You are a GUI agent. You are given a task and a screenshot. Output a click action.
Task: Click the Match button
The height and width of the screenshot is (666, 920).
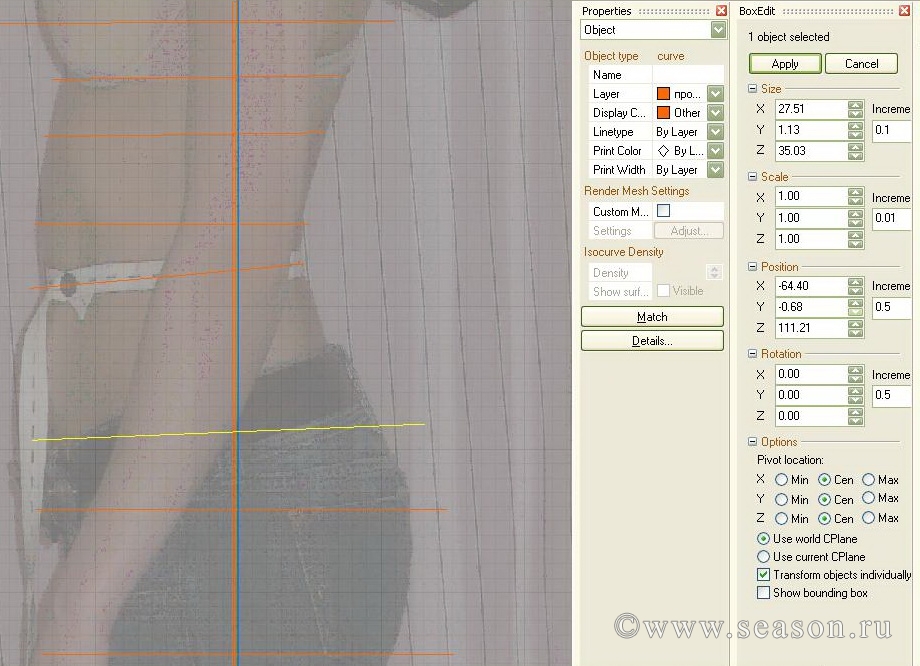652,317
